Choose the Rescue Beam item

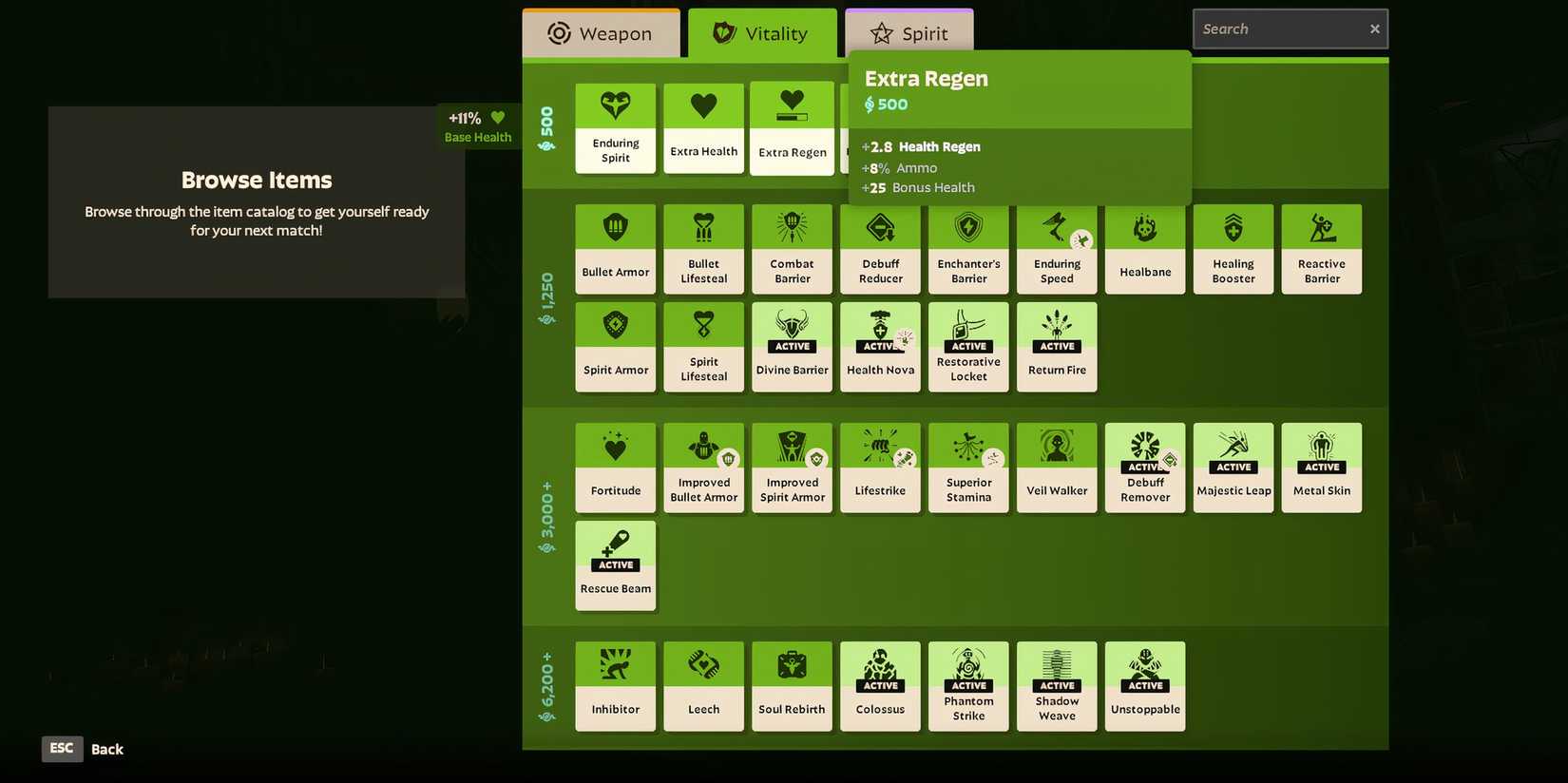615,565
